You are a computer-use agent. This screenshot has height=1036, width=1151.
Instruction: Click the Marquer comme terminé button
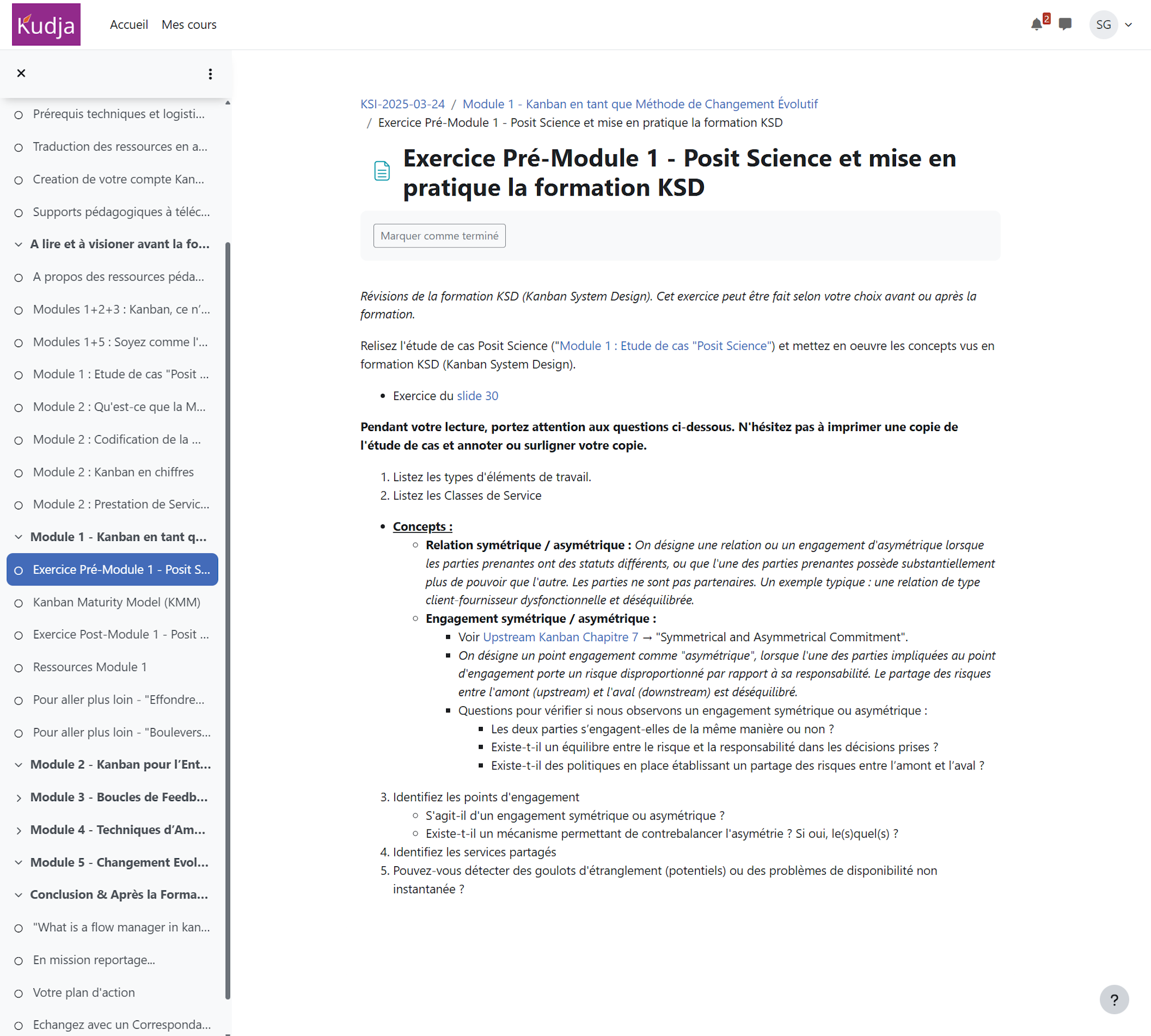click(x=440, y=236)
